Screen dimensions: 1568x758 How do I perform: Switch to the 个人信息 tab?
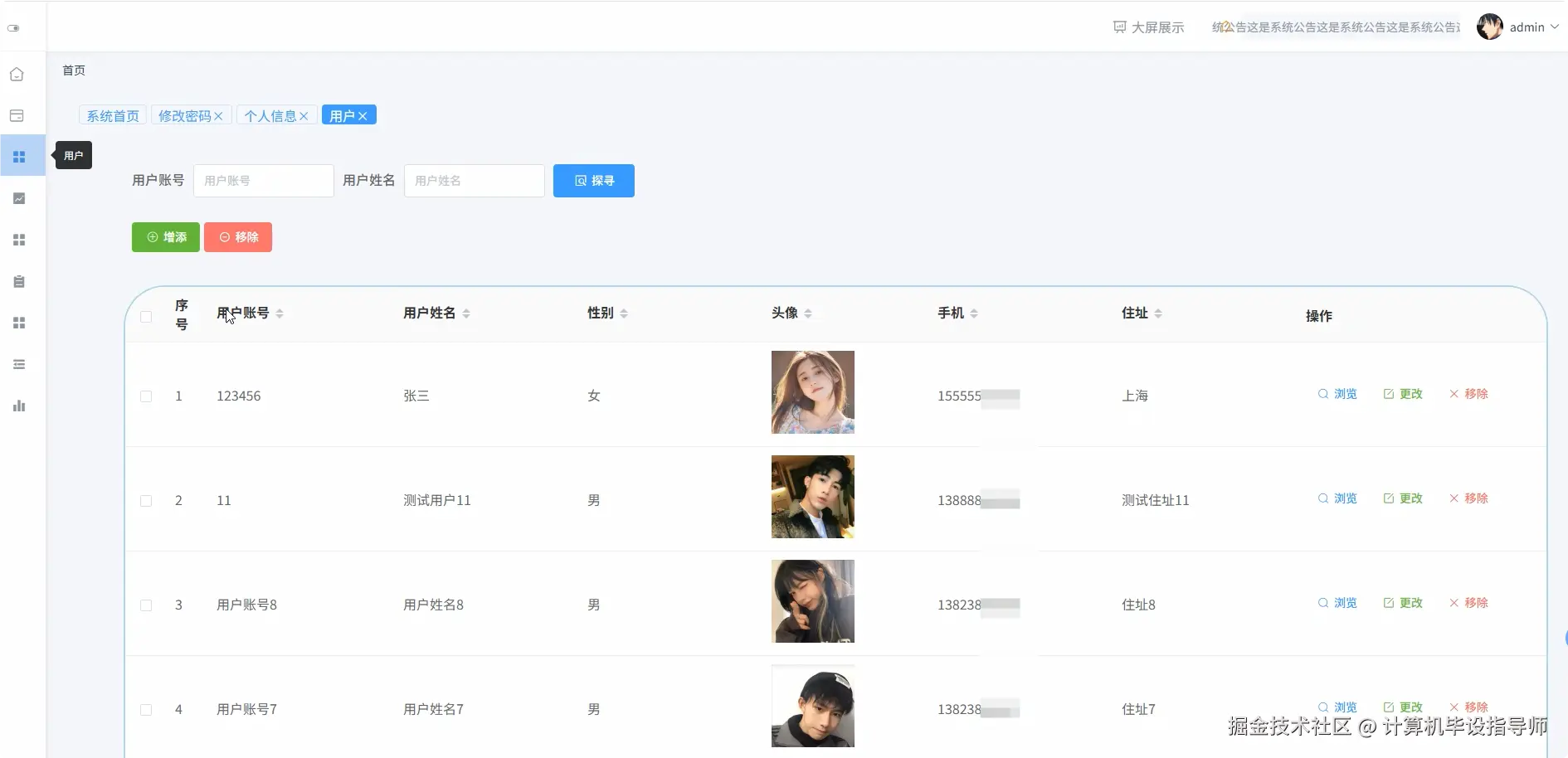270,116
